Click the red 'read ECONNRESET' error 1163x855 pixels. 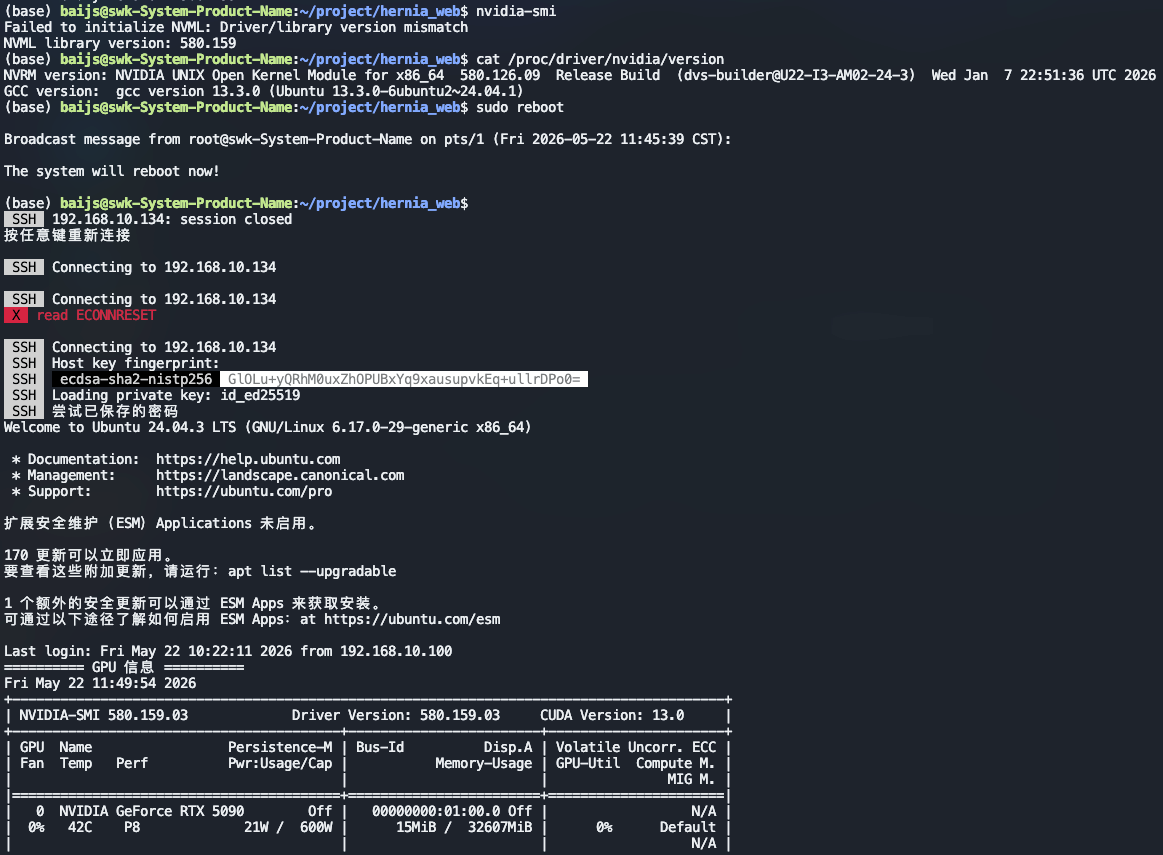coord(96,315)
